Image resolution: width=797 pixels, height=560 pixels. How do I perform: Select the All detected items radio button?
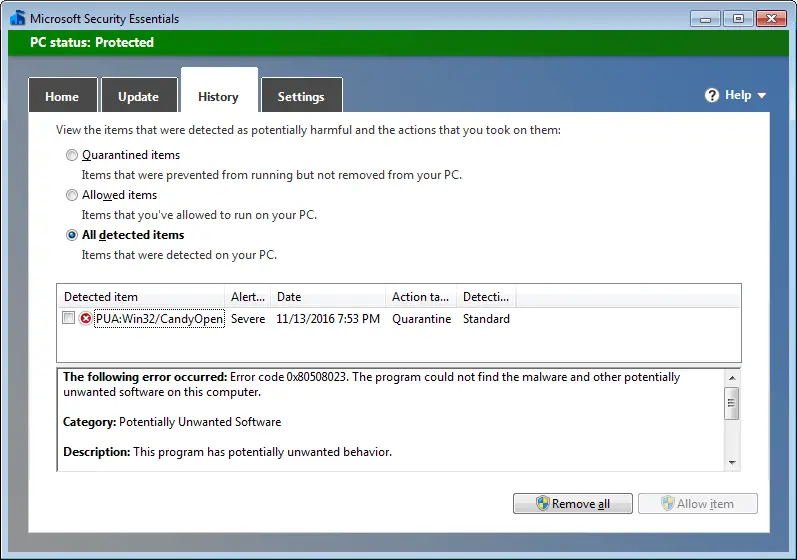(72, 235)
